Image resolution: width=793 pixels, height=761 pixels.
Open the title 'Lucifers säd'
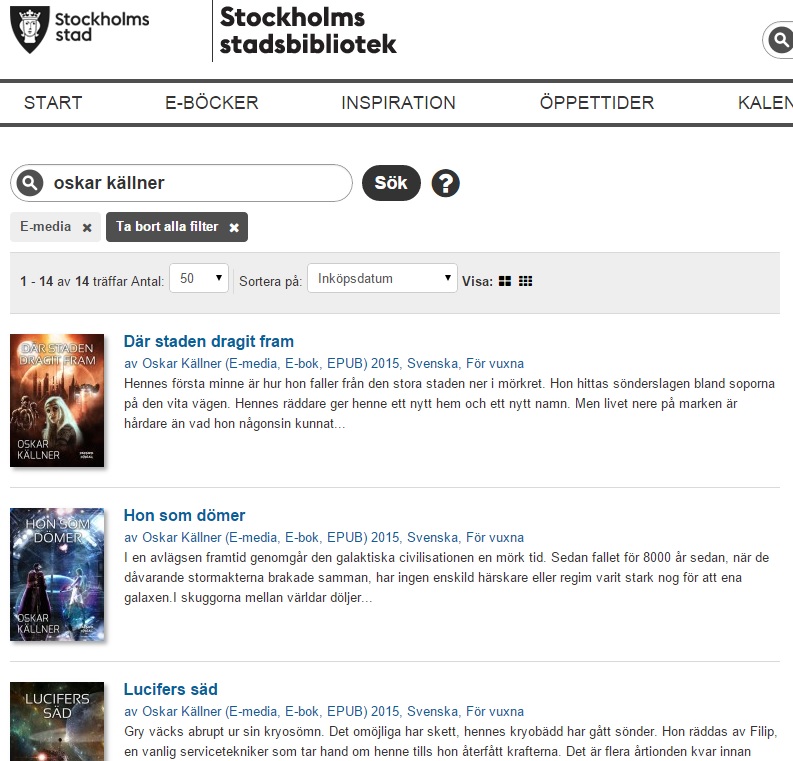pos(171,689)
